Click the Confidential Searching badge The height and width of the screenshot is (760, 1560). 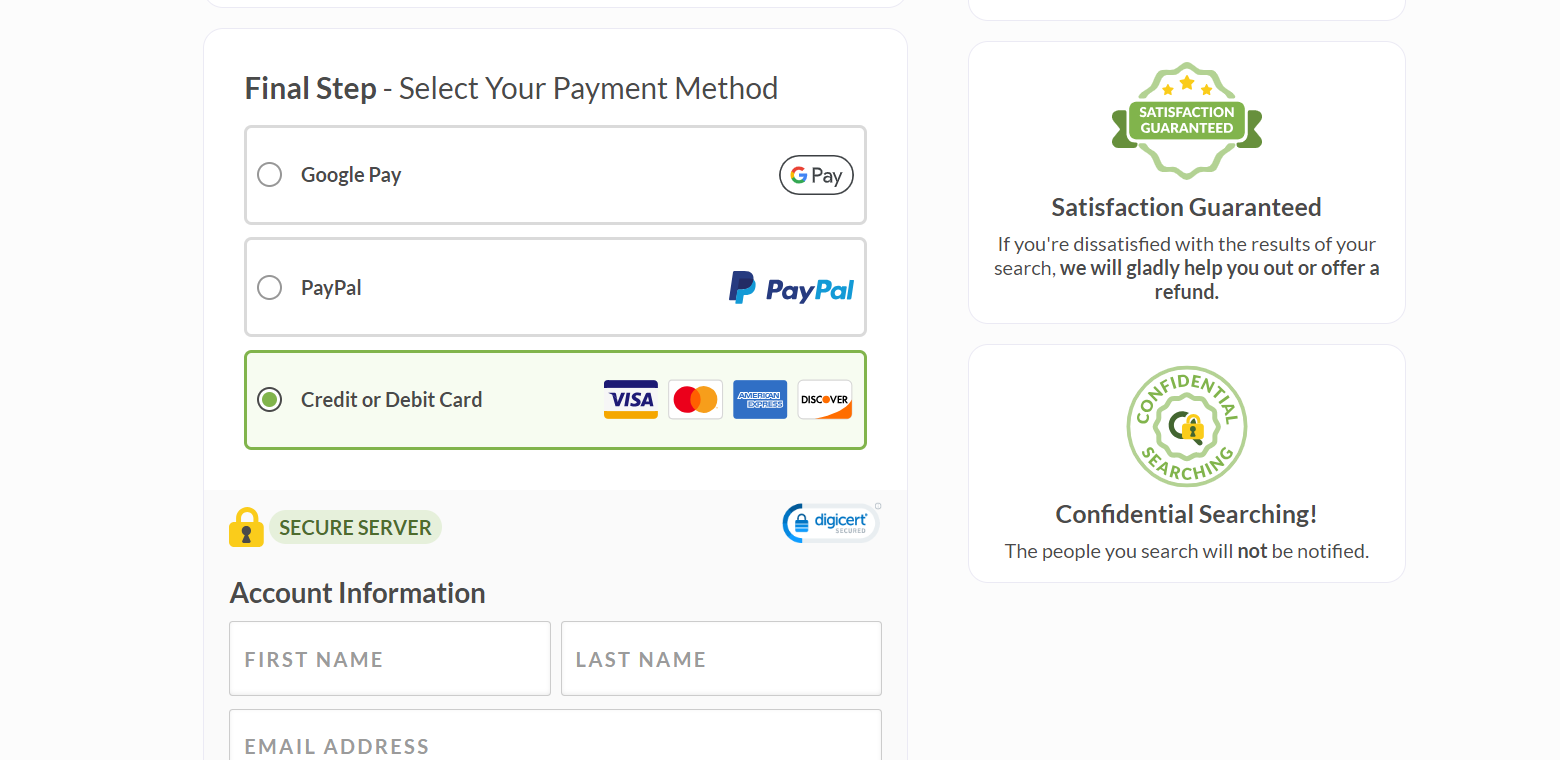point(1186,426)
